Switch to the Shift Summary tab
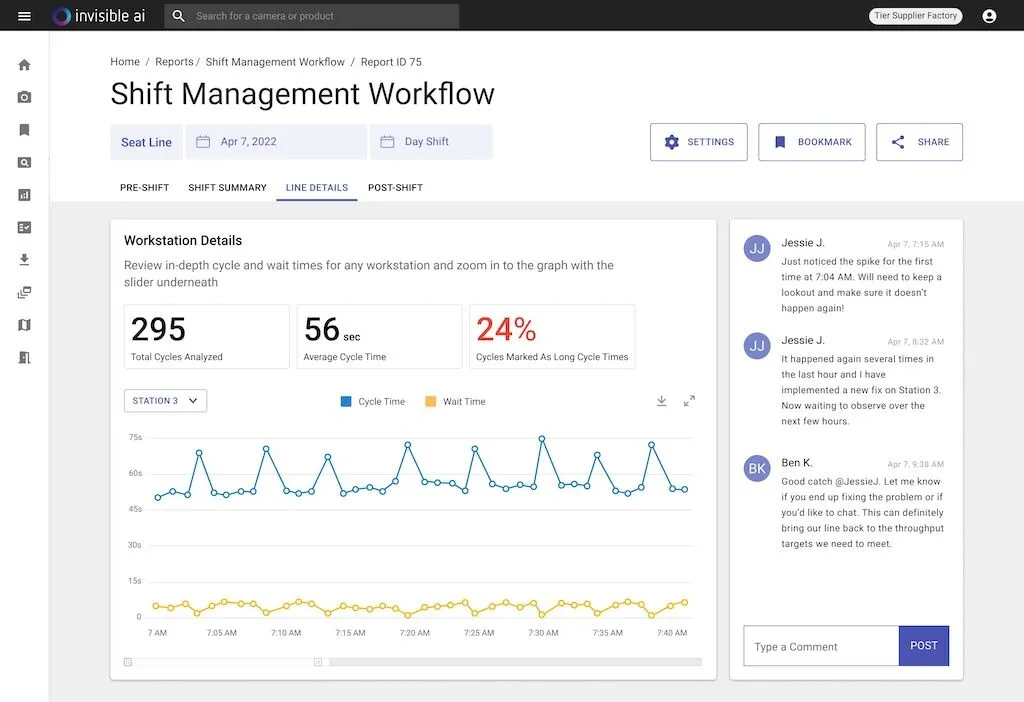This screenshot has width=1024, height=702. click(x=227, y=188)
